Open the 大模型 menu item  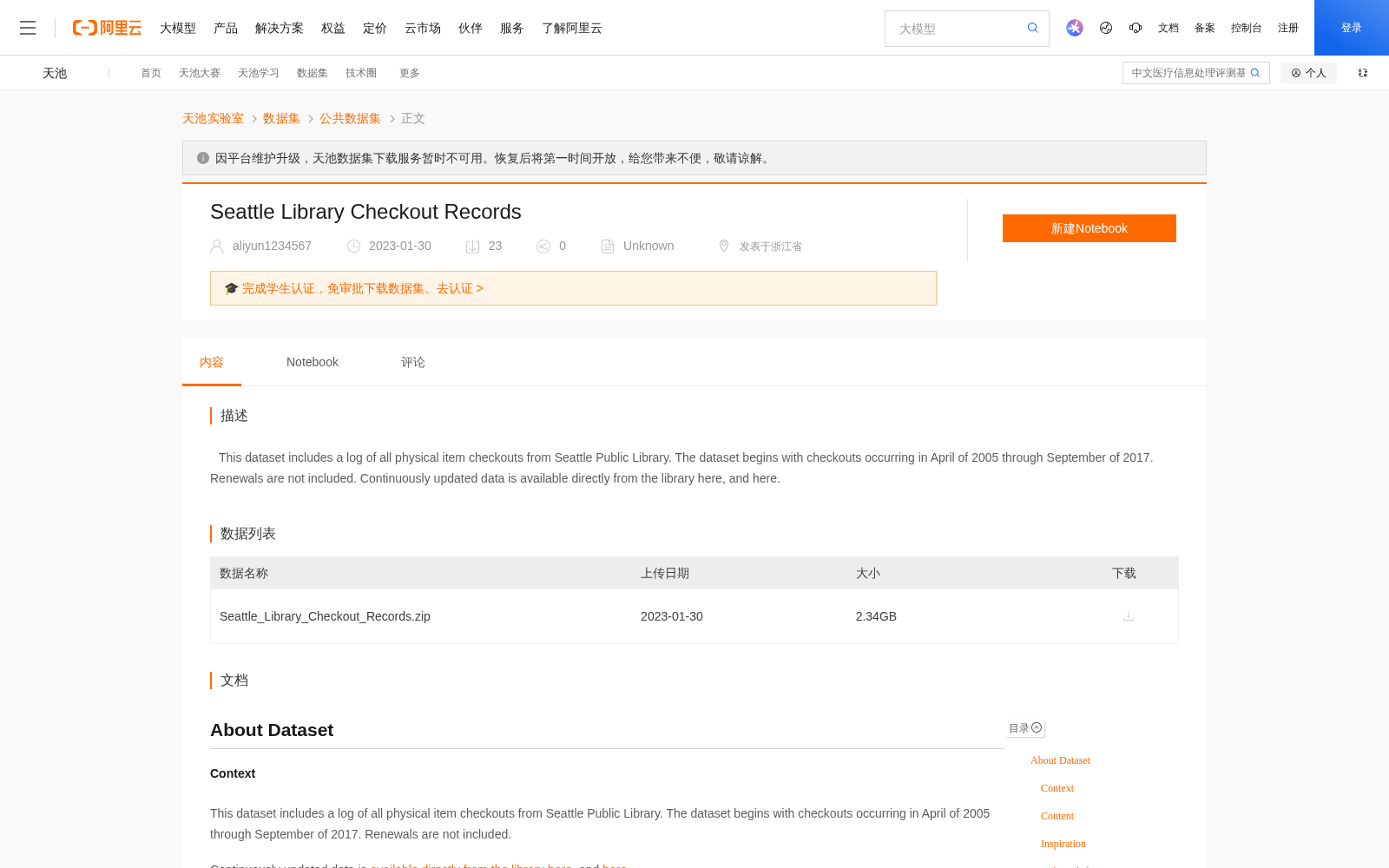tap(178, 28)
